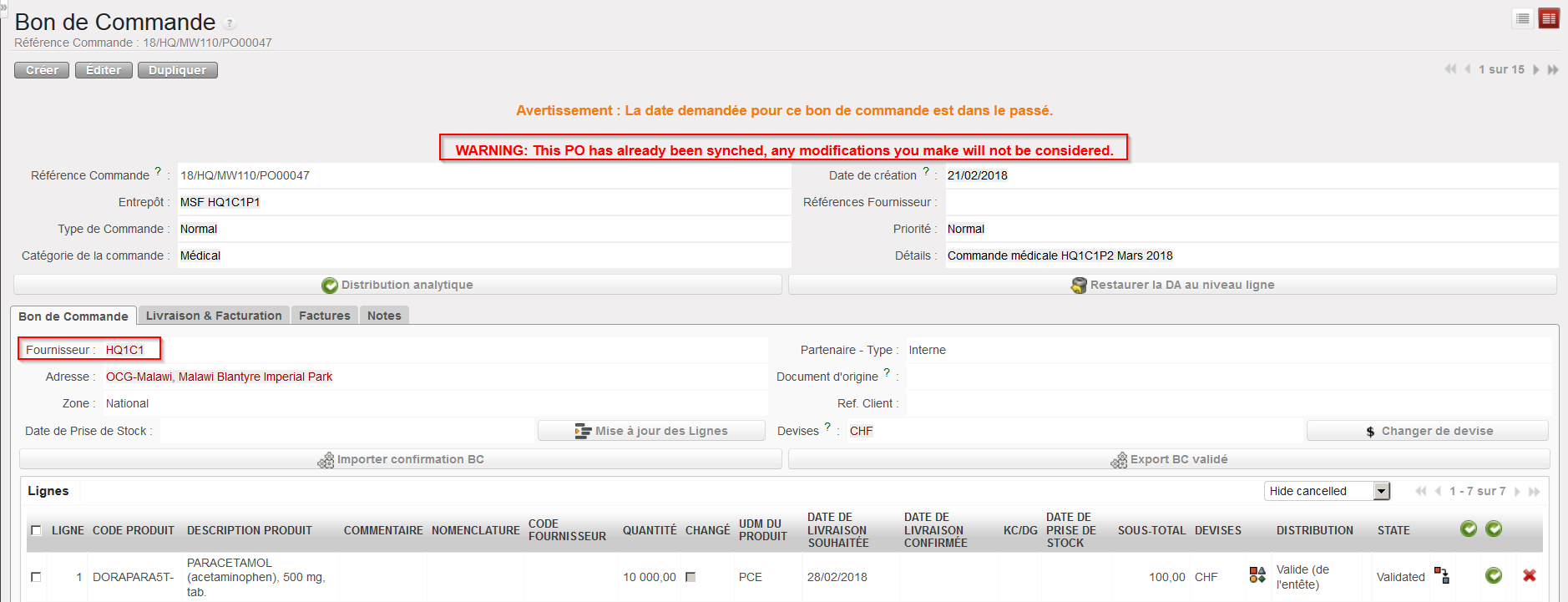Click the Références Fournisseur field

coord(1252,202)
